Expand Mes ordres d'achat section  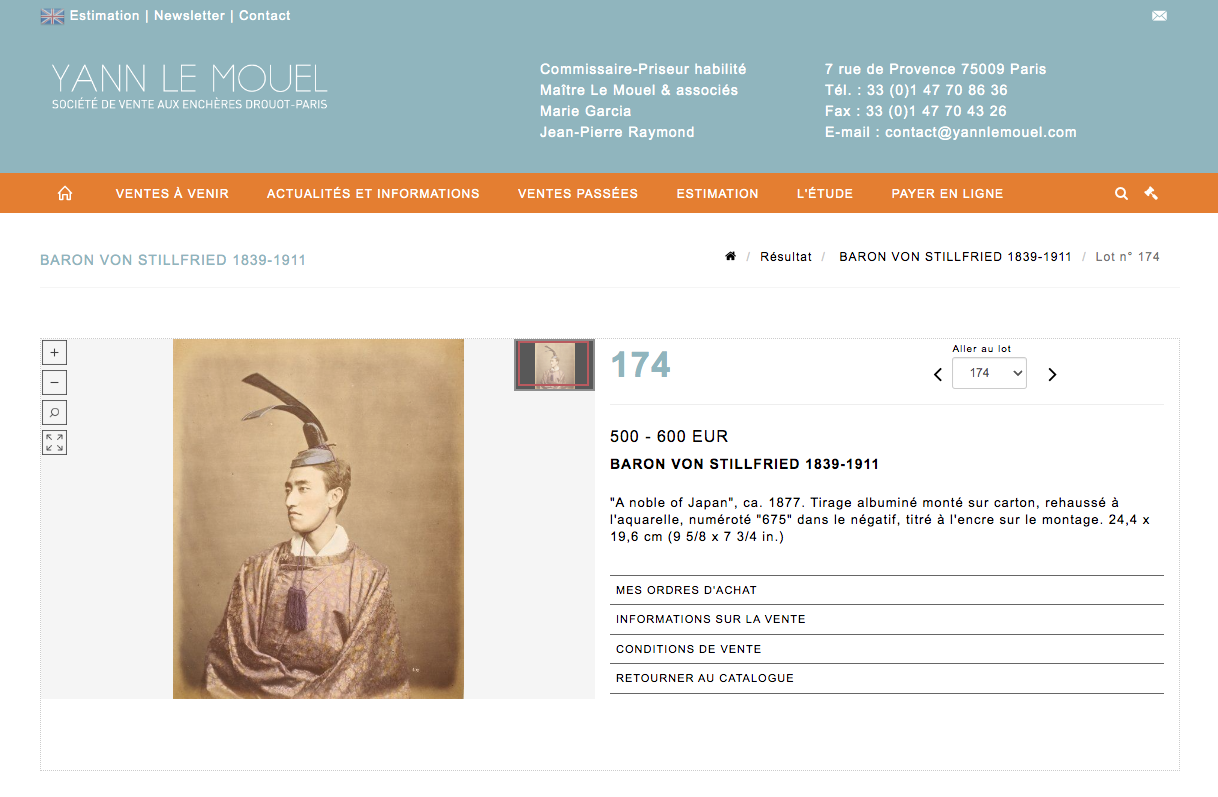click(x=887, y=590)
